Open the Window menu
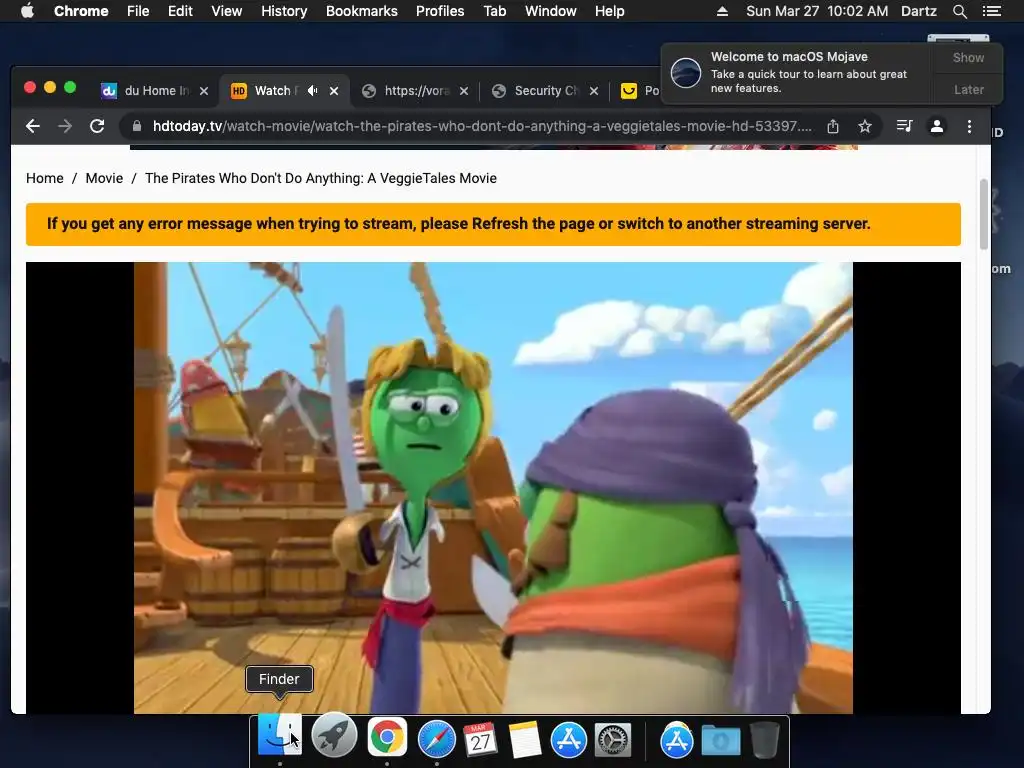Screen dimensions: 1024x768 click(x=551, y=11)
